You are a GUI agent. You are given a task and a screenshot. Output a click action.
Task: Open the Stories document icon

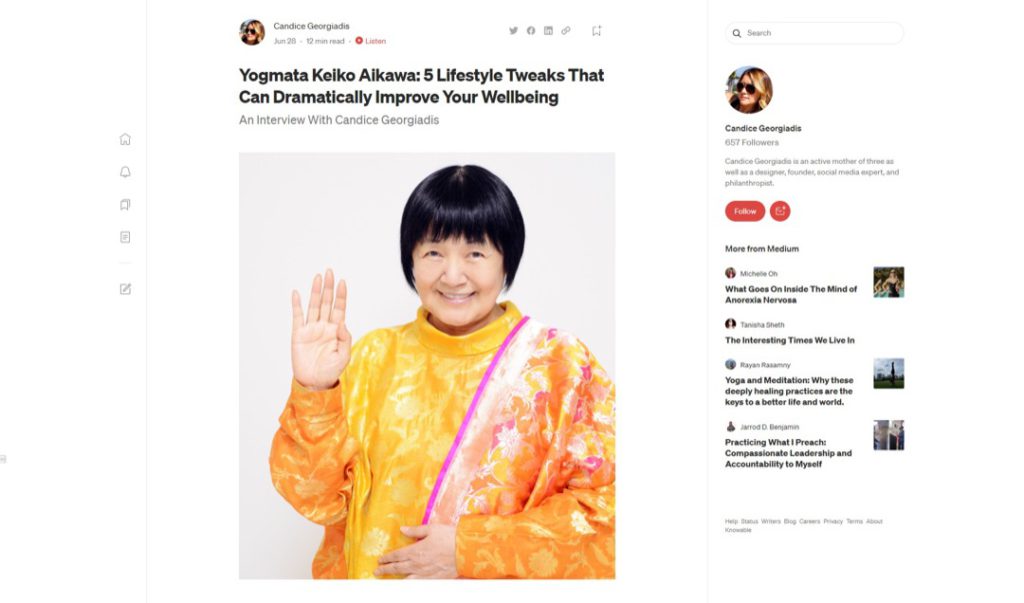coord(125,237)
